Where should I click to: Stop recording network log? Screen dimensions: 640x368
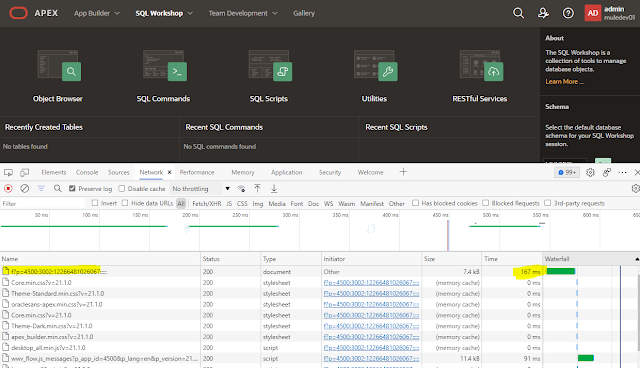click(x=8, y=188)
